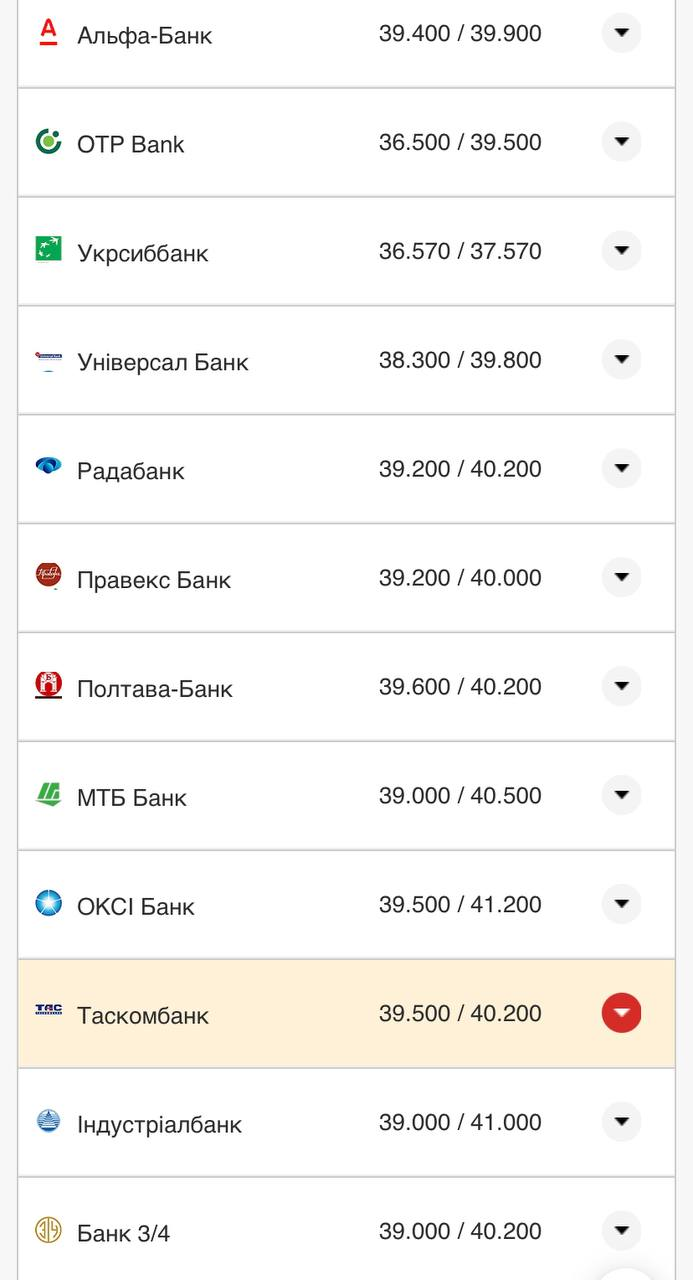This screenshot has height=1280, width=693.
Task: Click the OTP Bank green logo
Action: click(x=48, y=142)
